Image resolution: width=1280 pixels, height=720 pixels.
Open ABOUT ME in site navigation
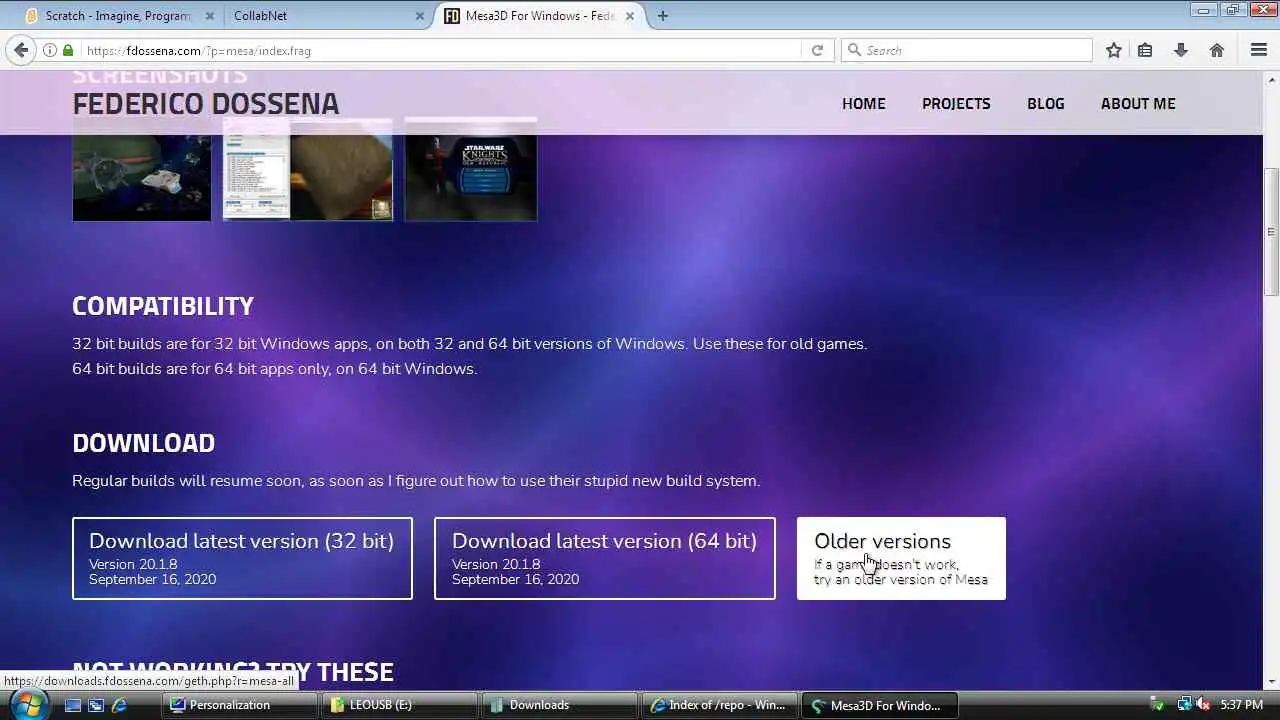[x=1138, y=103]
